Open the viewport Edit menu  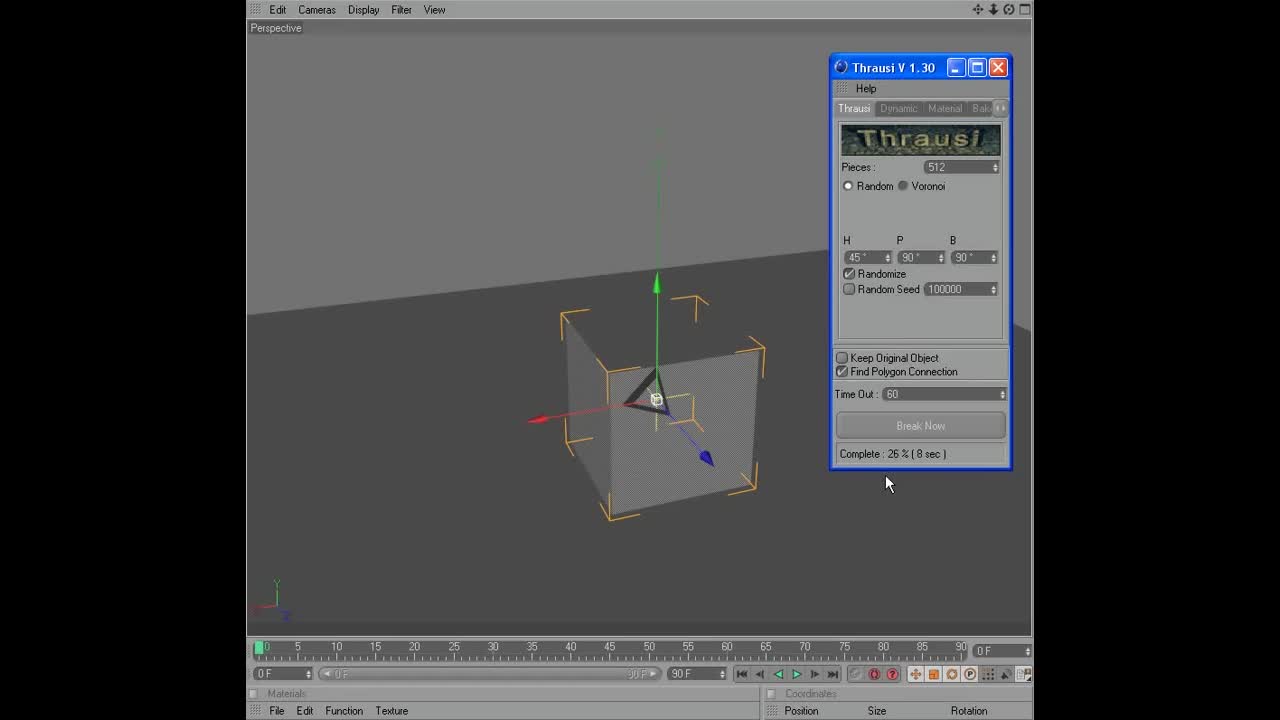(x=277, y=10)
